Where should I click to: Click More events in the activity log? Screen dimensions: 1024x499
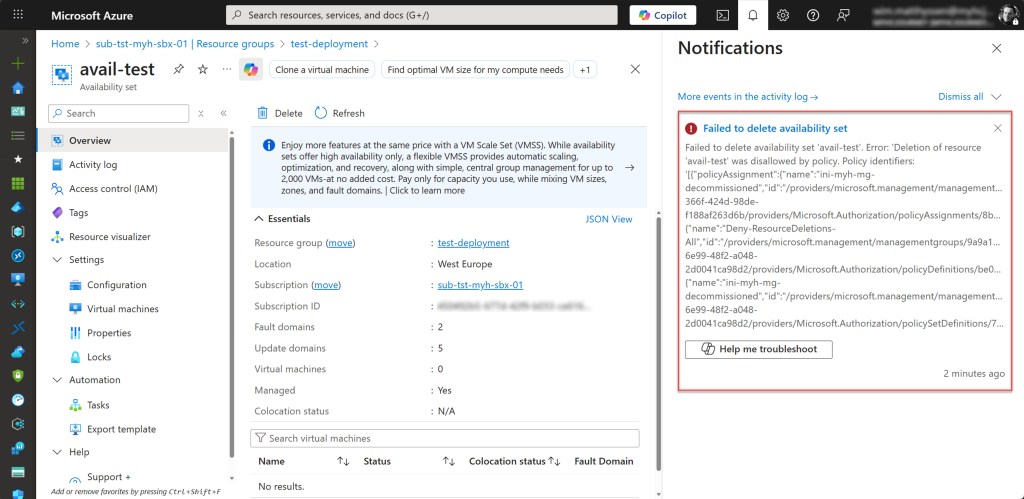[x=748, y=97]
